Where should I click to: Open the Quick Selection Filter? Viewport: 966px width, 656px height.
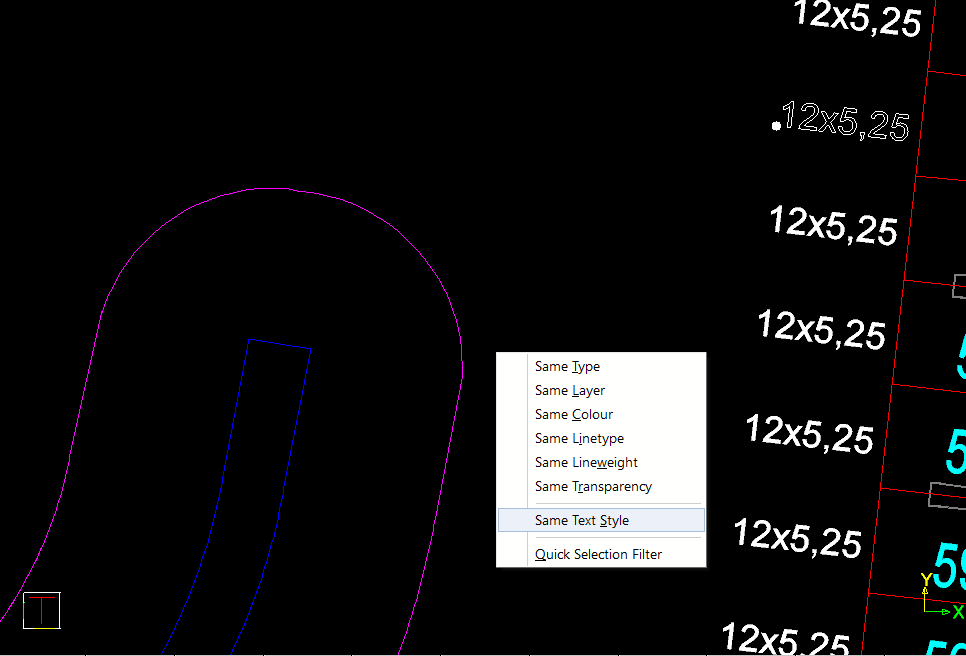[x=598, y=555]
